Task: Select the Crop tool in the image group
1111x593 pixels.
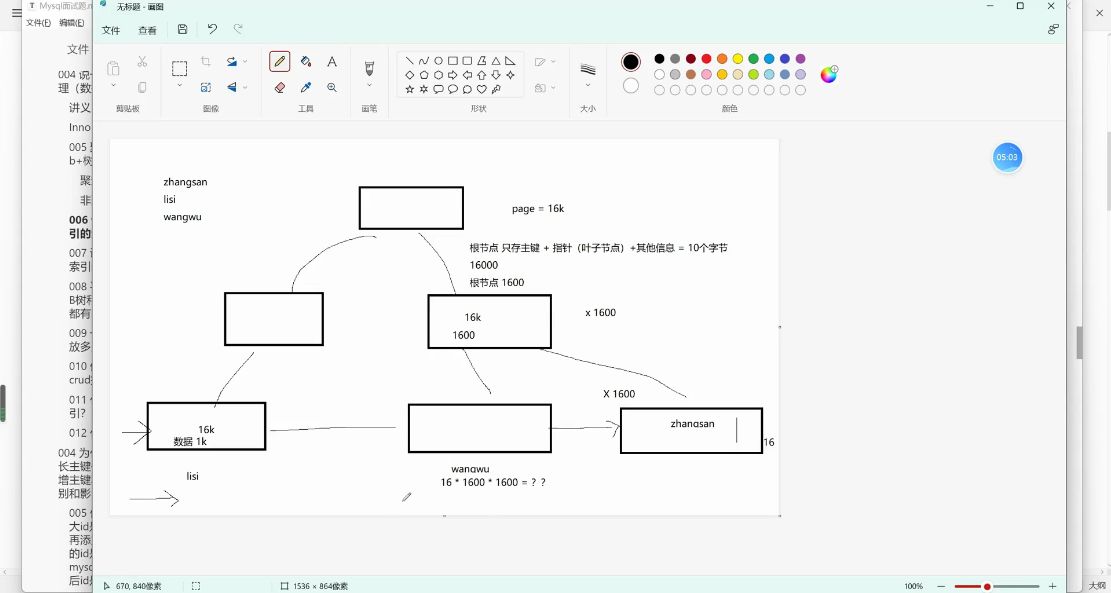Action: click(x=206, y=62)
